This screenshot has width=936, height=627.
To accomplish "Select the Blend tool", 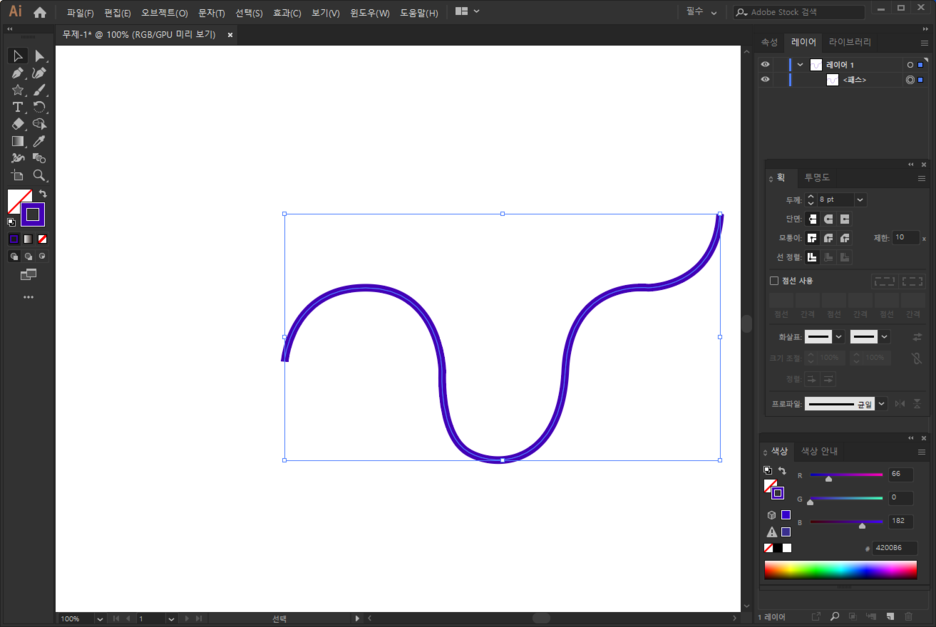I will pyautogui.click(x=39, y=158).
